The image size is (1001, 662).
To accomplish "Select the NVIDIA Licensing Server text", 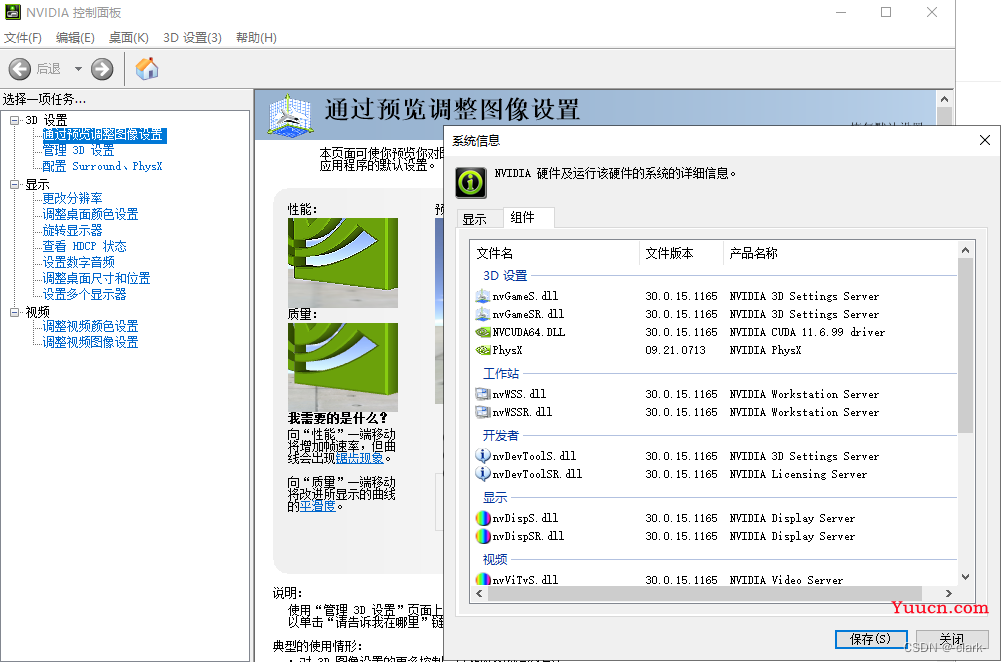I will tap(798, 474).
